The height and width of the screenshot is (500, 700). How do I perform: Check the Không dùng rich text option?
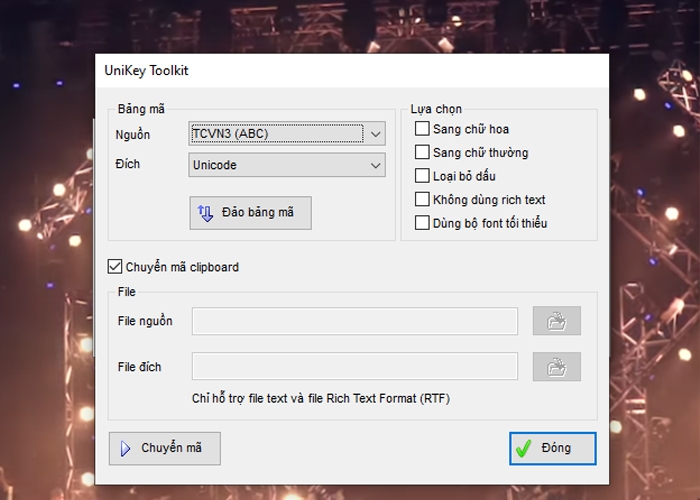click(422, 200)
